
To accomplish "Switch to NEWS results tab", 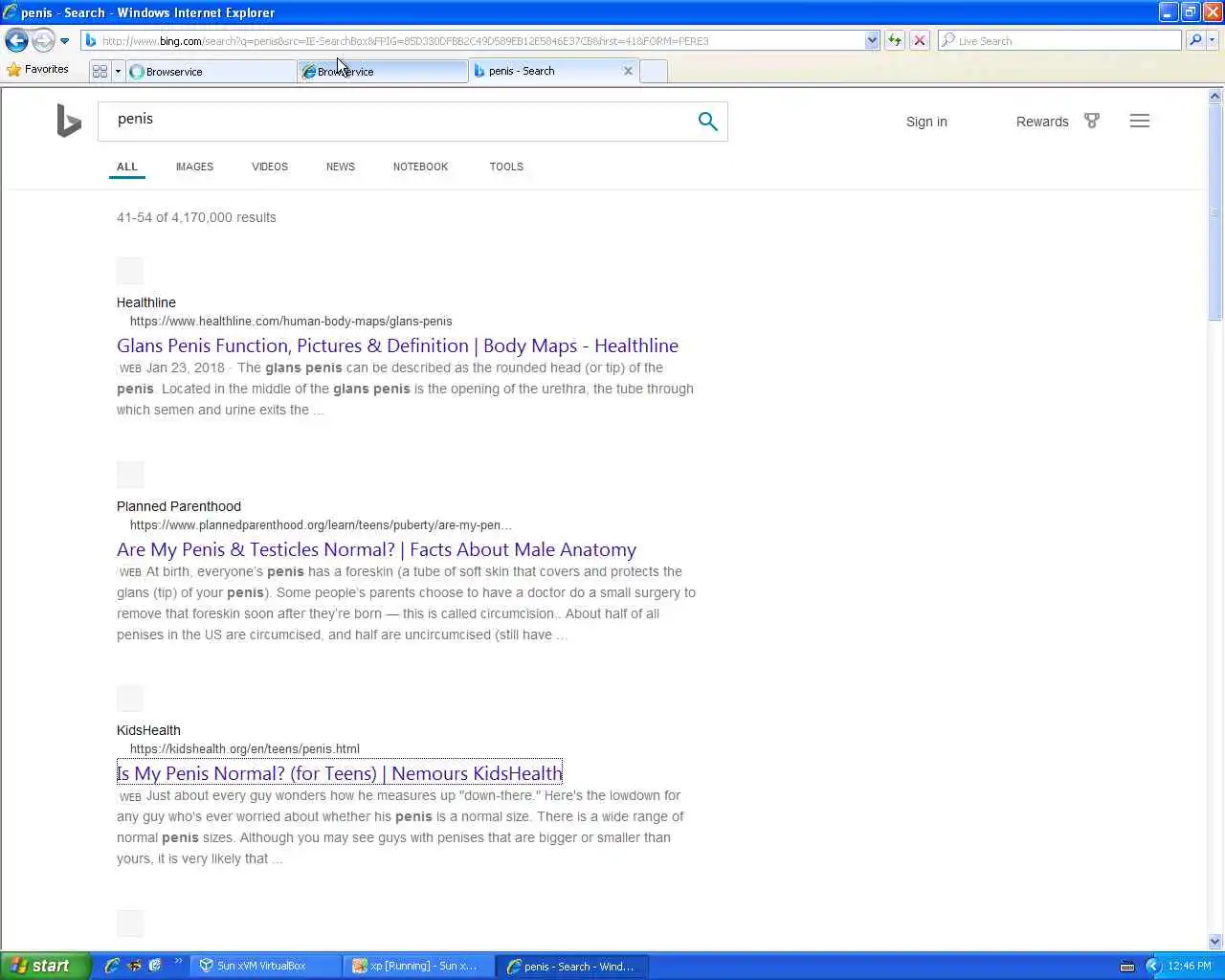I will (x=341, y=167).
